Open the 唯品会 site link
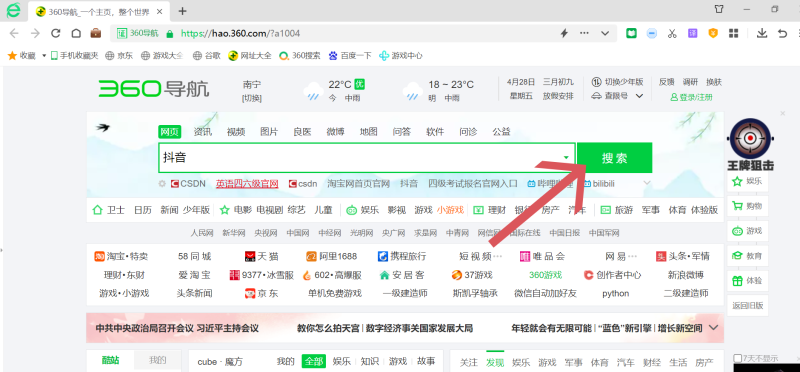 (542, 256)
